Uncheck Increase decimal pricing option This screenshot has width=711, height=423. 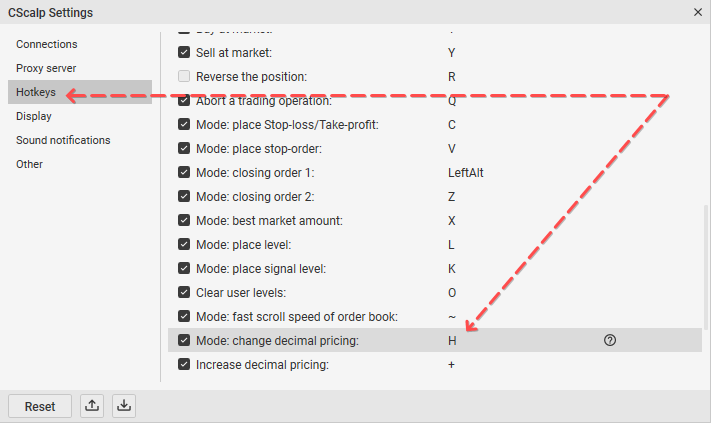click(x=184, y=364)
